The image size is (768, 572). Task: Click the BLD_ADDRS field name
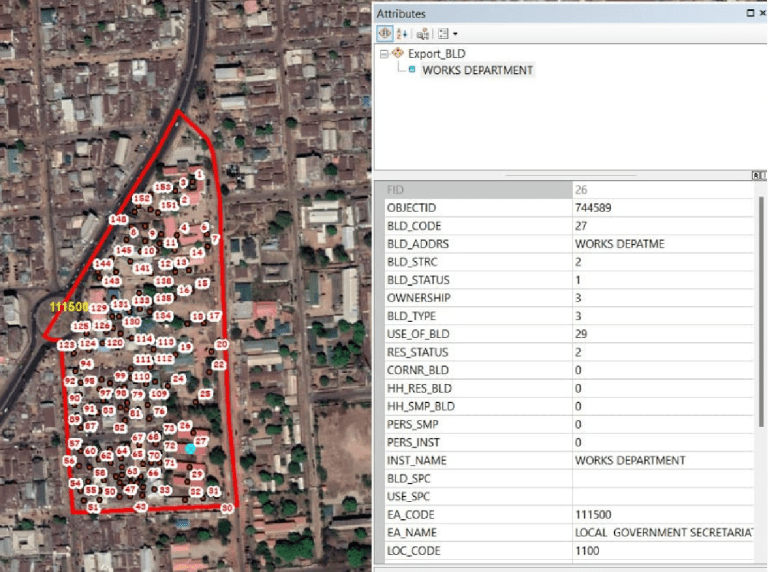tap(417, 244)
